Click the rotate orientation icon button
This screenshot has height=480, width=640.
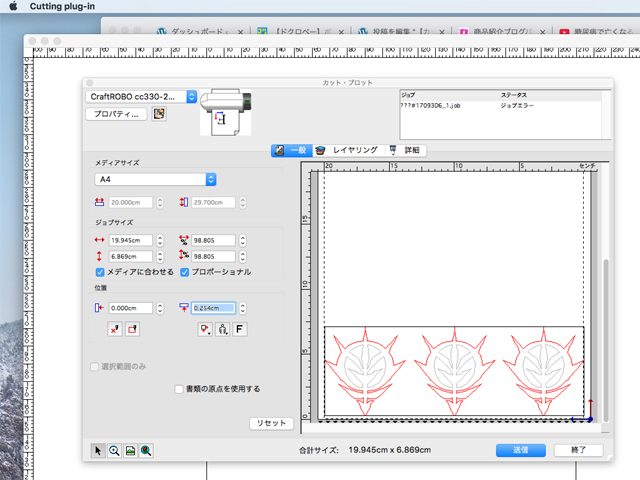click(x=222, y=329)
